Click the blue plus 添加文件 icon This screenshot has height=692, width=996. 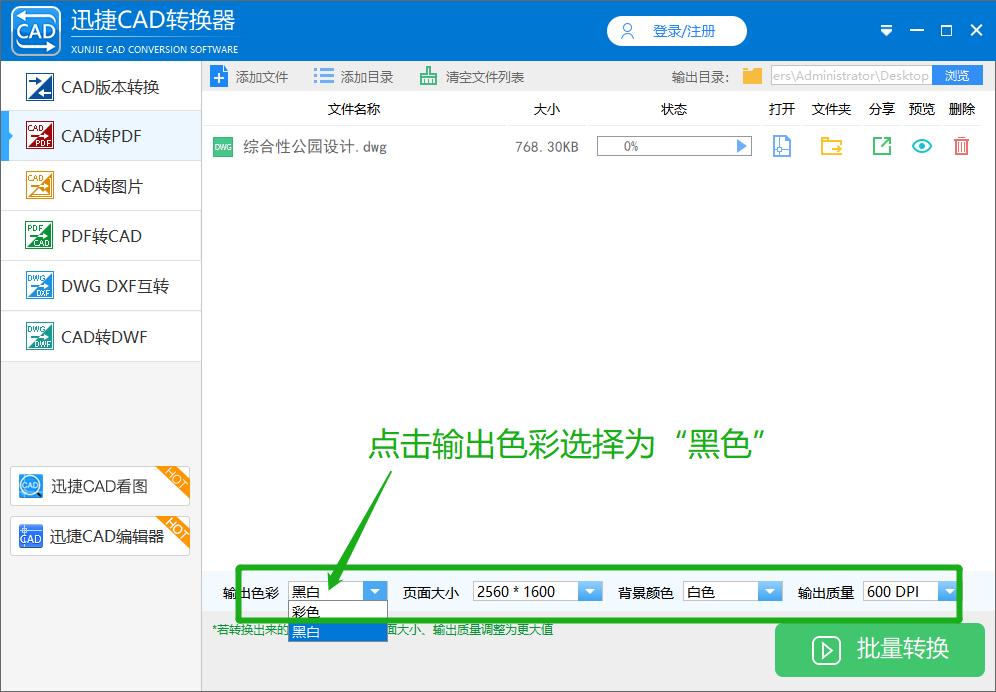pos(219,77)
